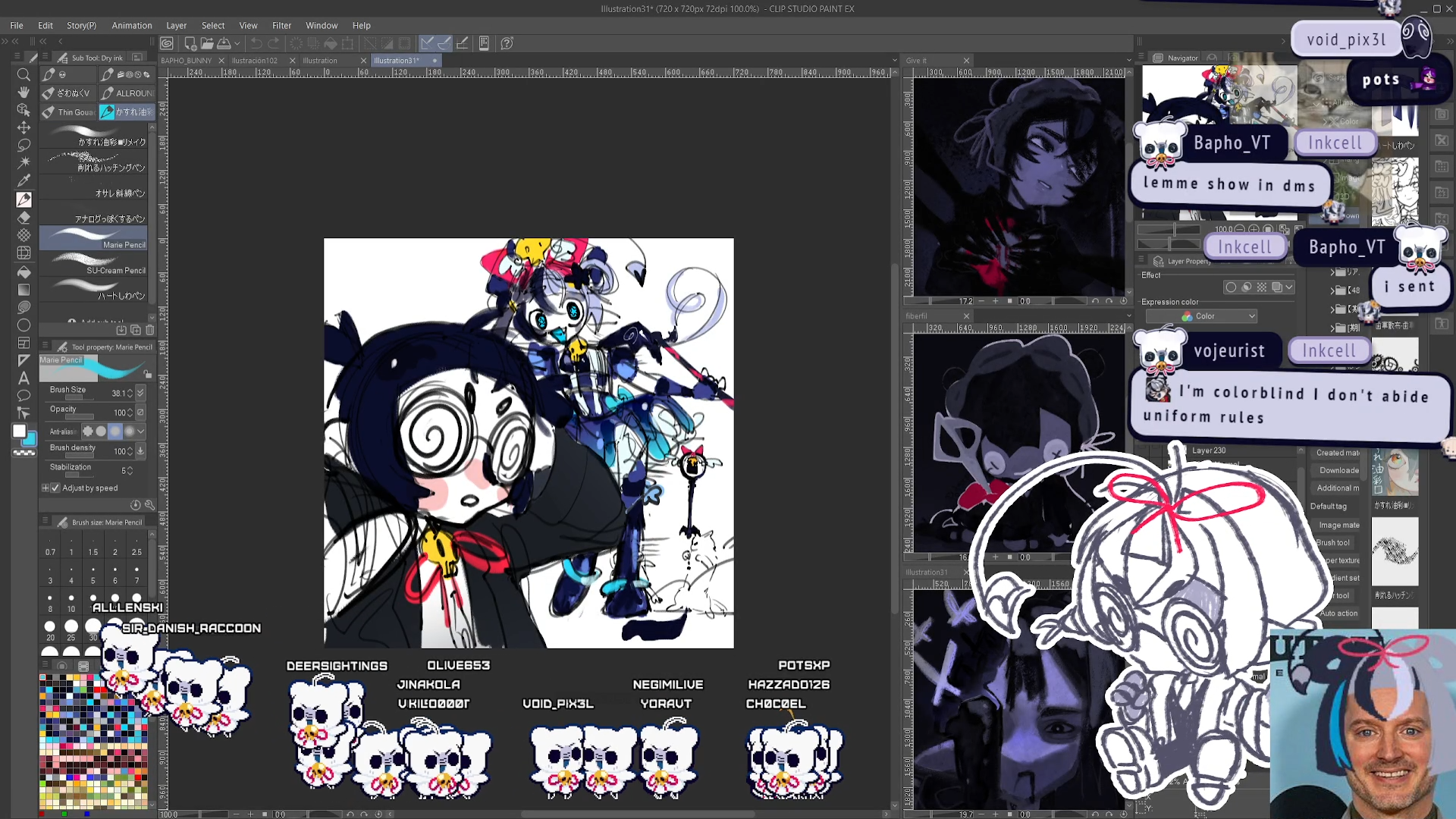Open Brush density dynamics settings

[x=140, y=451]
